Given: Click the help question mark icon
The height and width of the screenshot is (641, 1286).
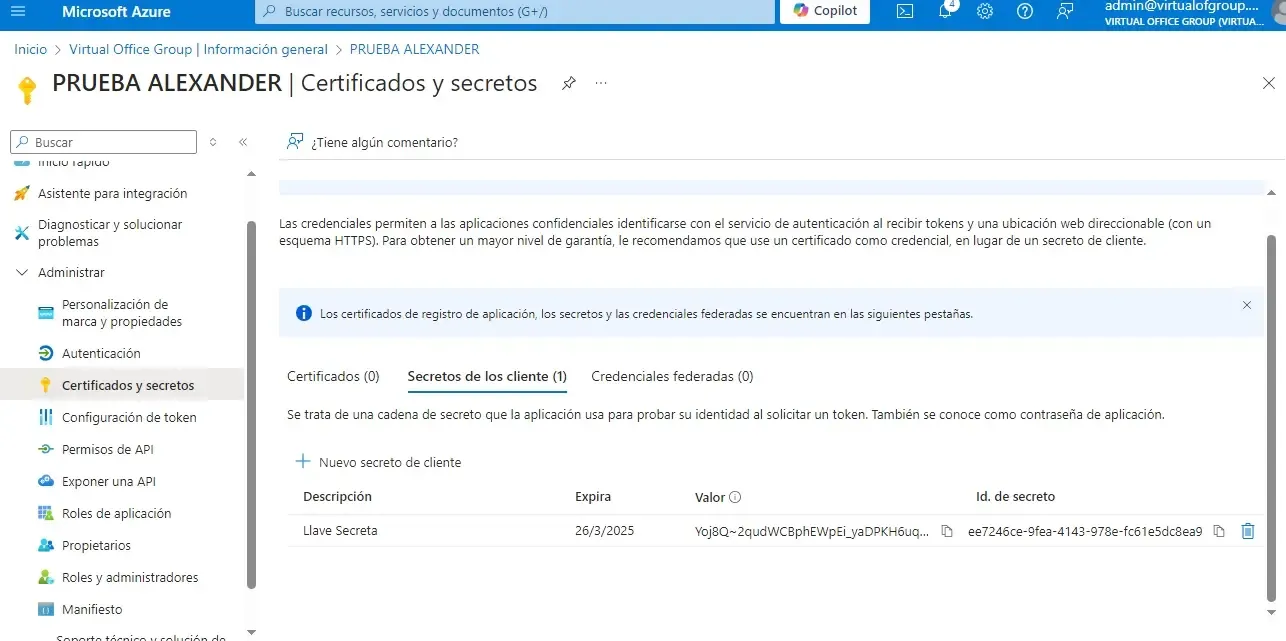Looking at the screenshot, I should click(x=1024, y=12).
